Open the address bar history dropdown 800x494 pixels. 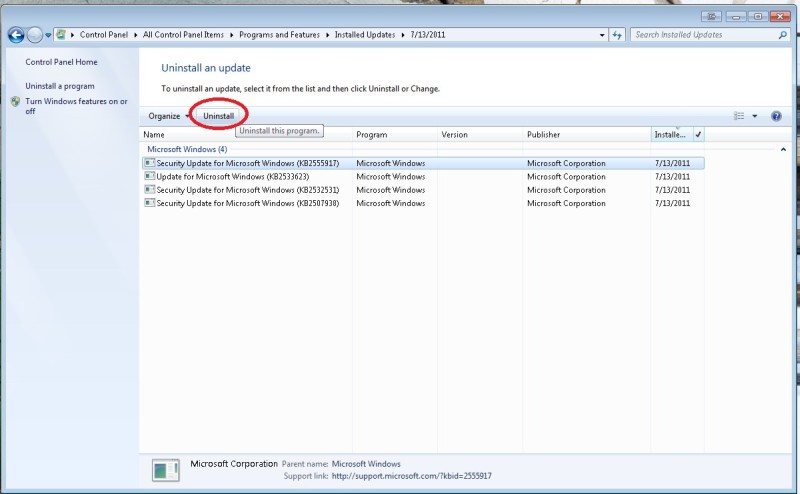tap(602, 35)
